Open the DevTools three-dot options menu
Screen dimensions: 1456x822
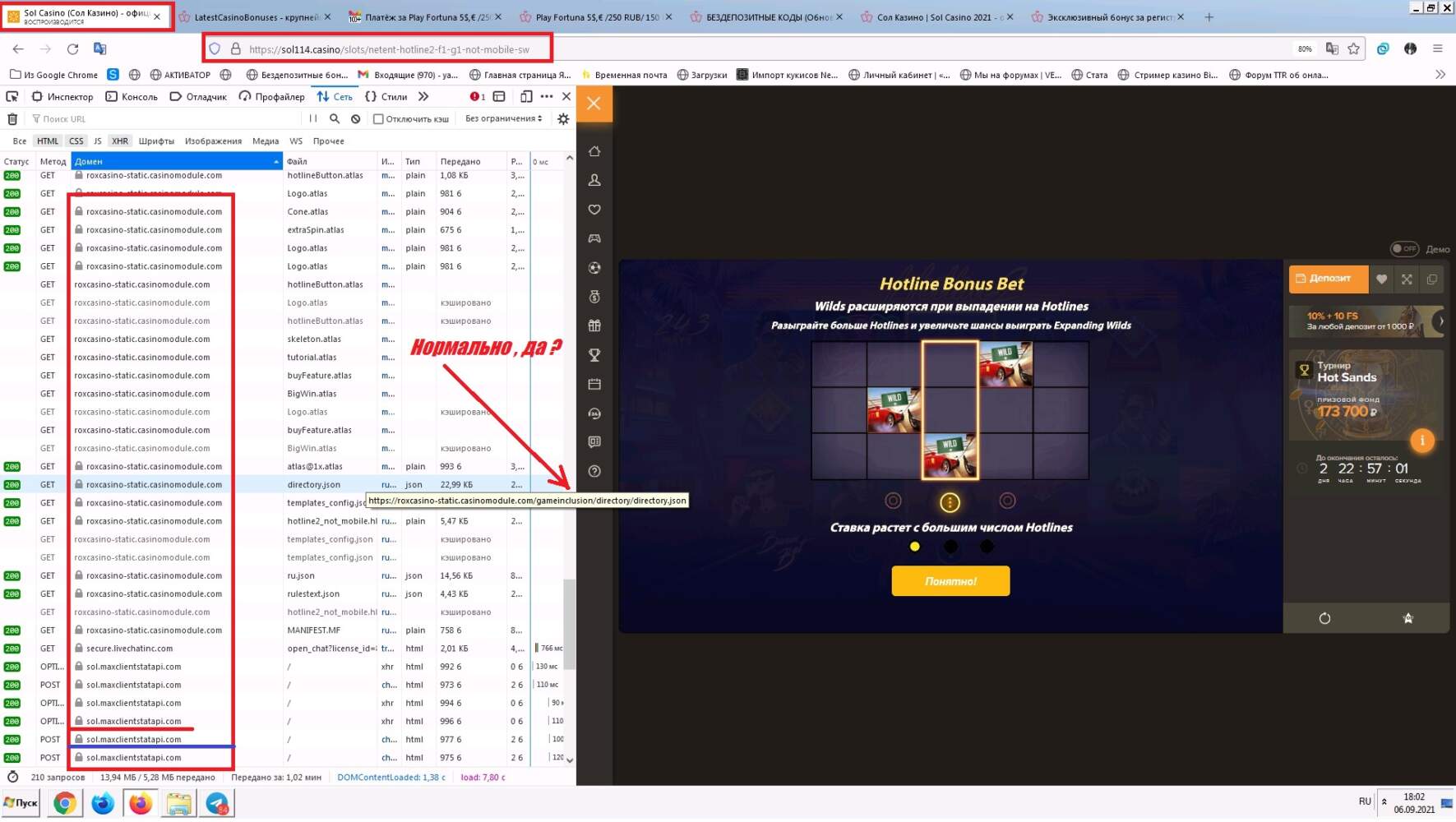547,96
